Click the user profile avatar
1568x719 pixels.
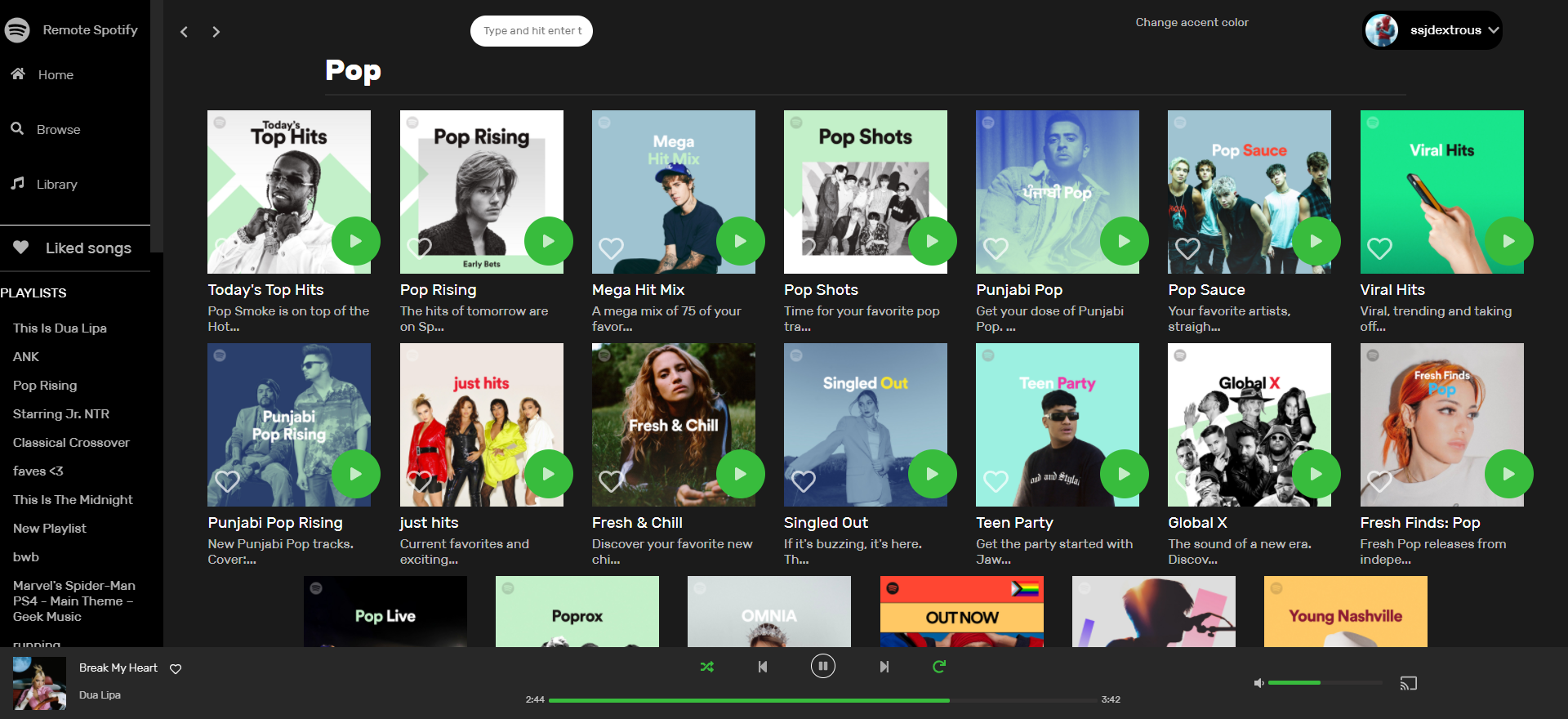[1382, 30]
